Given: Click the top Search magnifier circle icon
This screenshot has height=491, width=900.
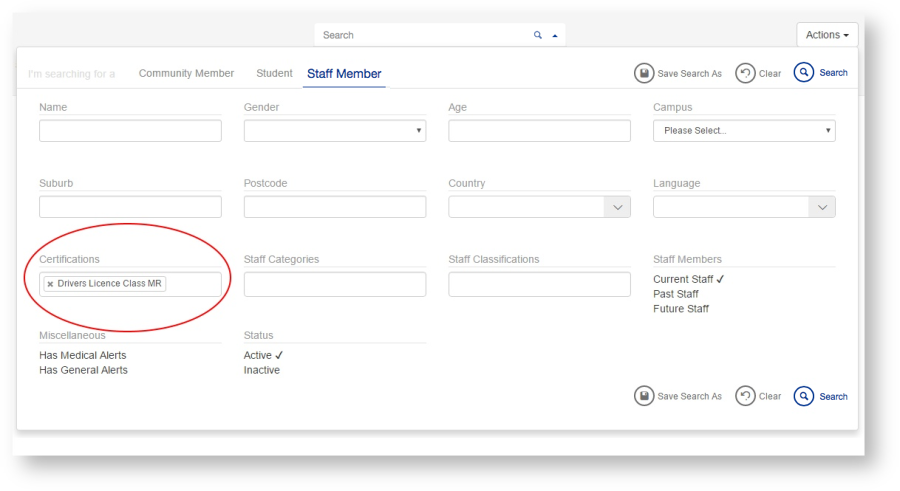Looking at the screenshot, I should click(804, 73).
